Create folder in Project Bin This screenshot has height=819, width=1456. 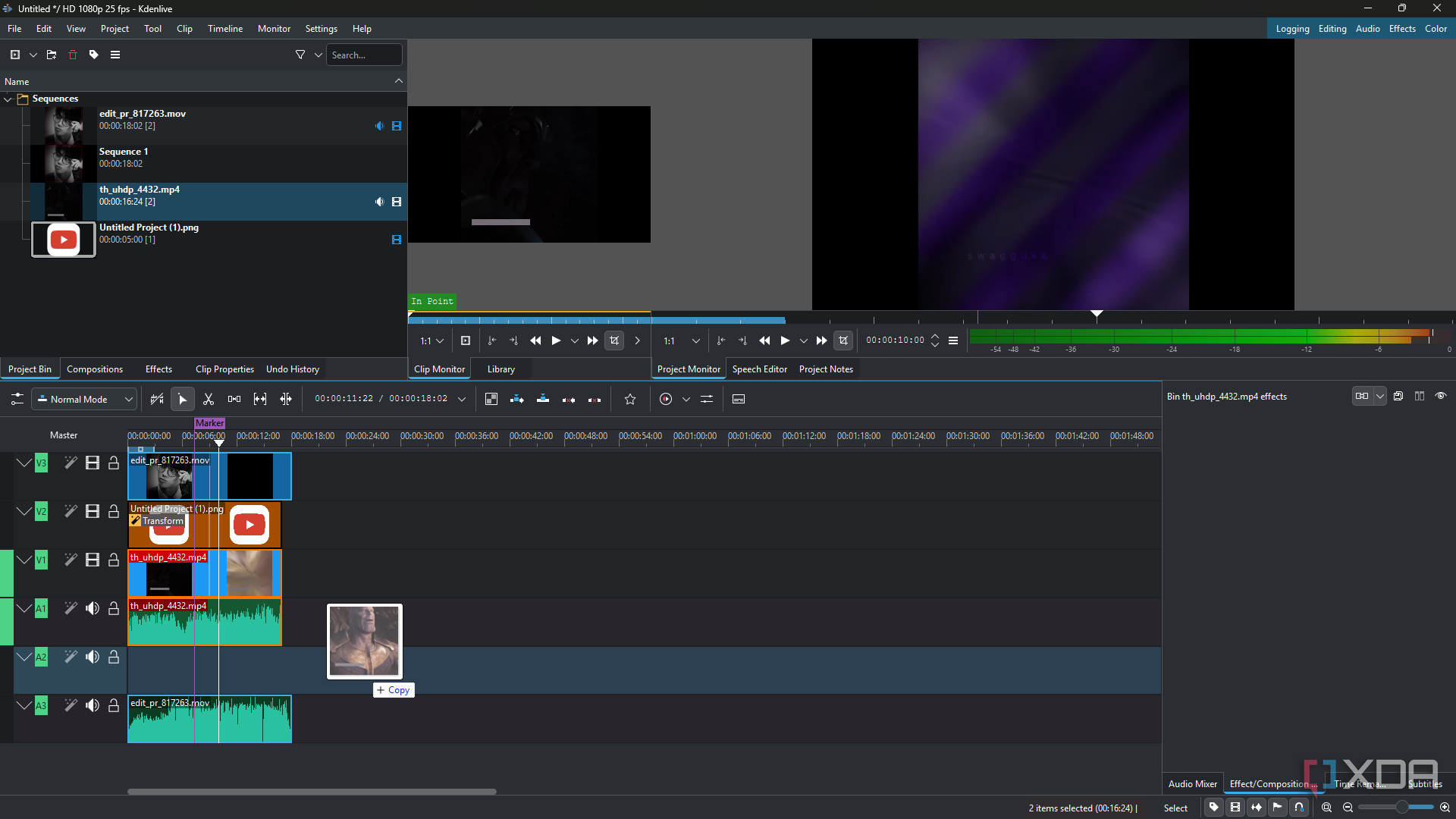52,55
